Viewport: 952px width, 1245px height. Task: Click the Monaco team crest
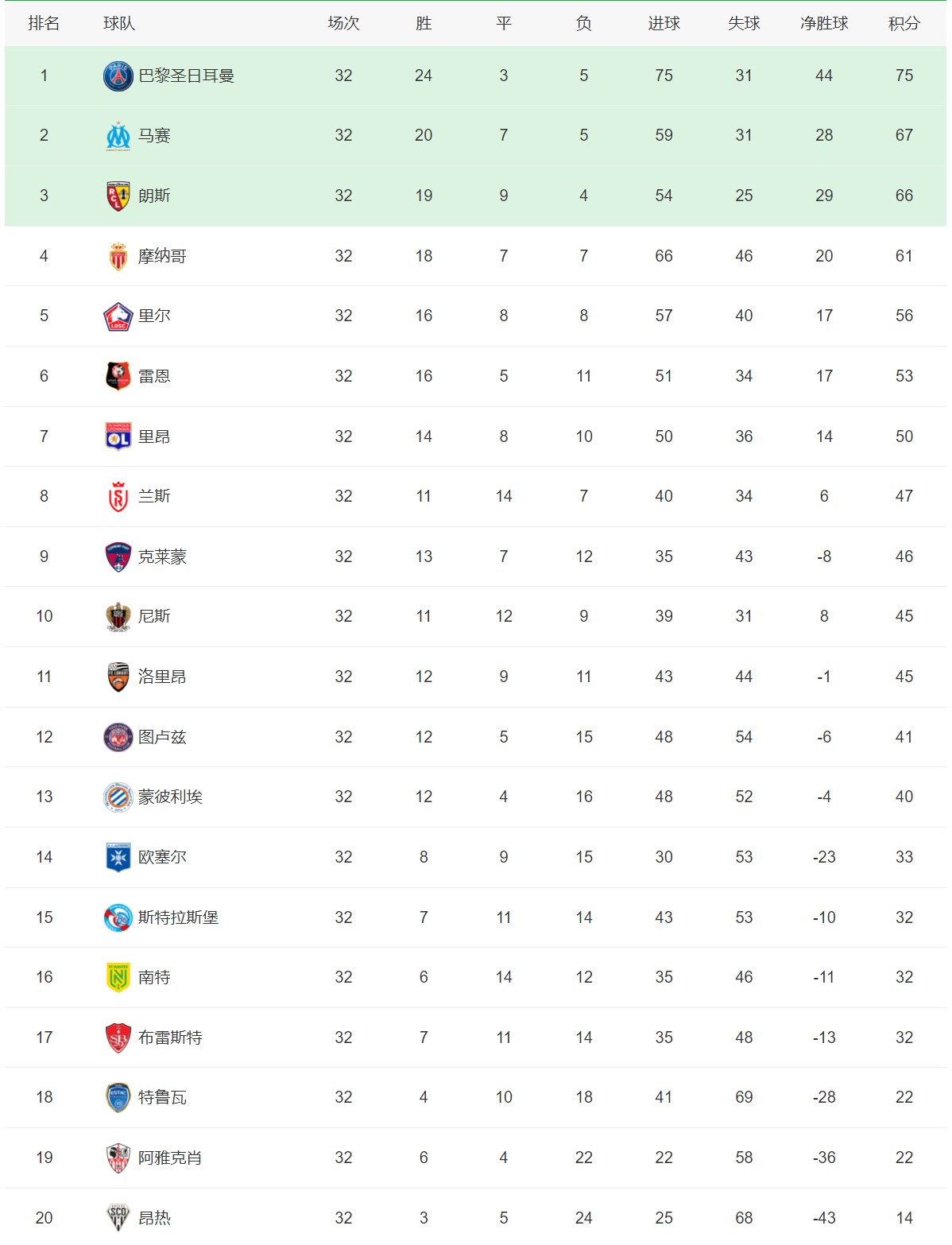[x=118, y=256]
